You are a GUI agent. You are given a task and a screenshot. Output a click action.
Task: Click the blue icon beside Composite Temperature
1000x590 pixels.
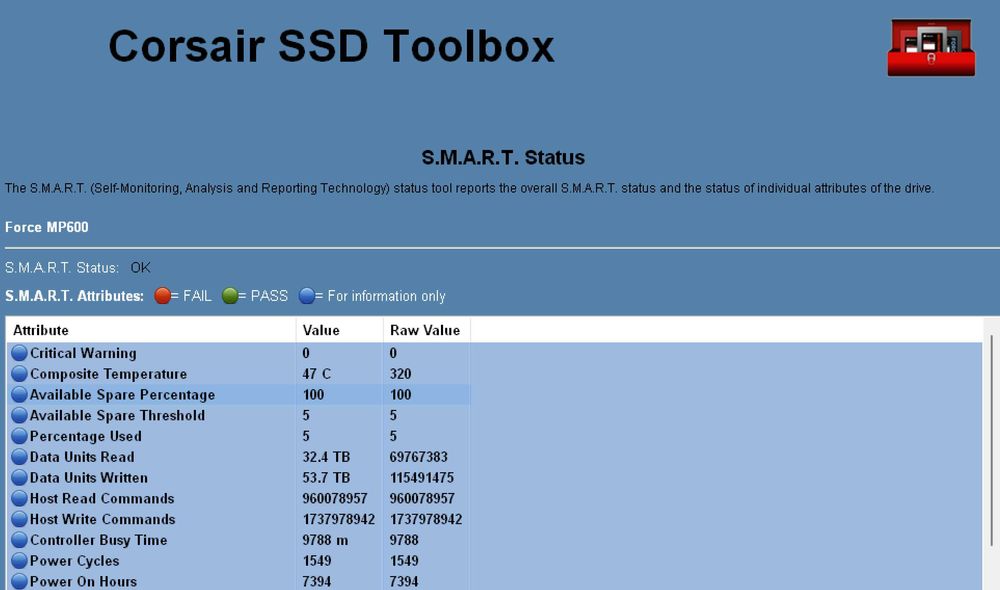click(x=20, y=374)
